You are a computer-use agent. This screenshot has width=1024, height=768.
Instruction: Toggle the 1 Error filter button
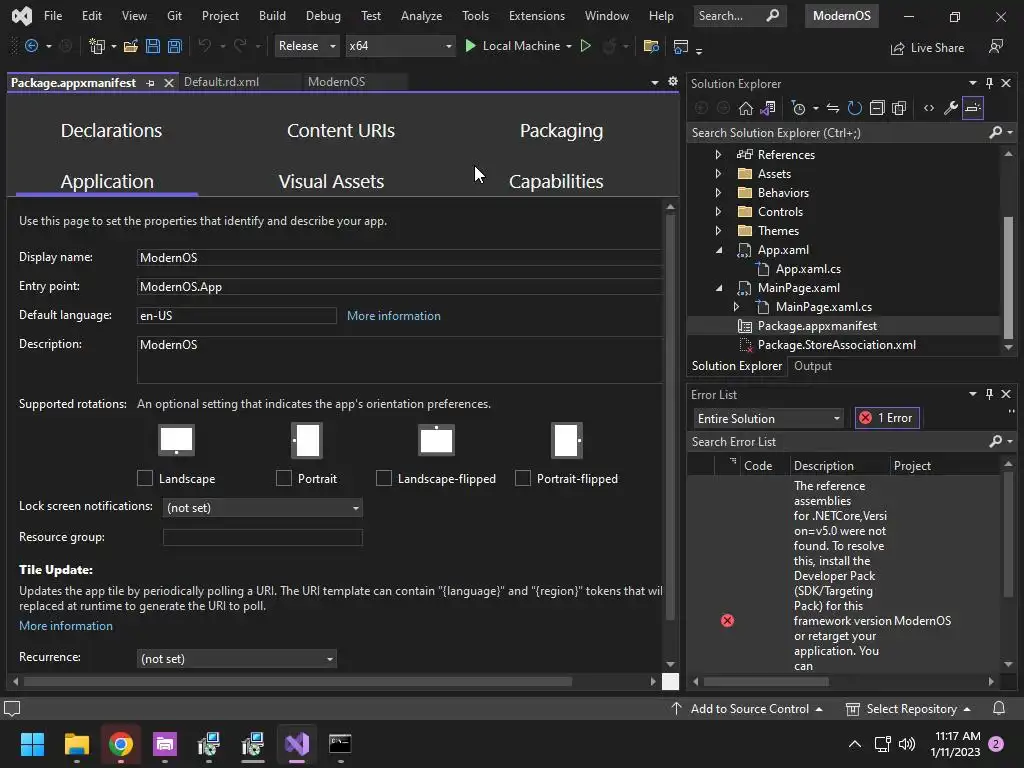[x=887, y=418]
